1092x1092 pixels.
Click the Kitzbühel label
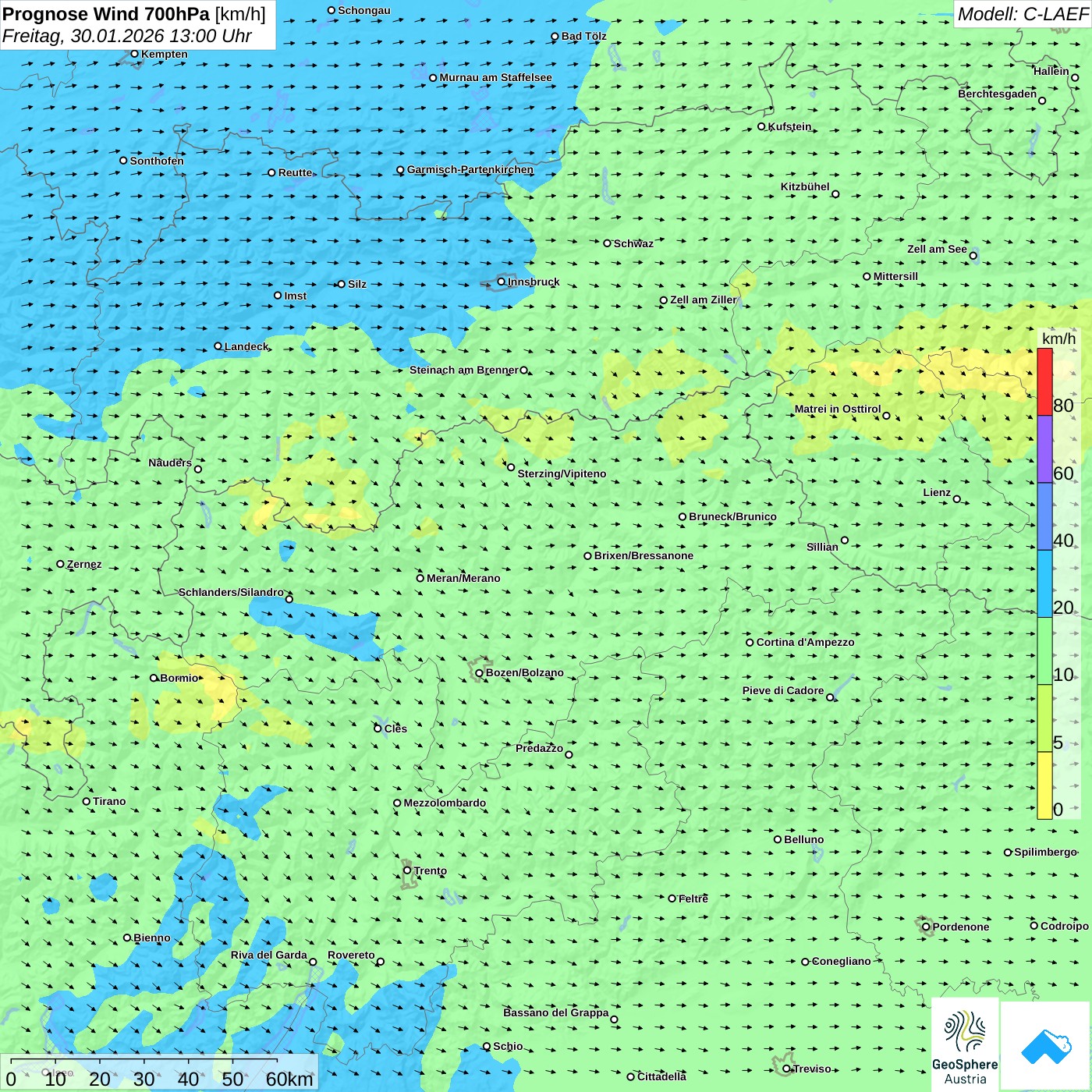(x=806, y=186)
